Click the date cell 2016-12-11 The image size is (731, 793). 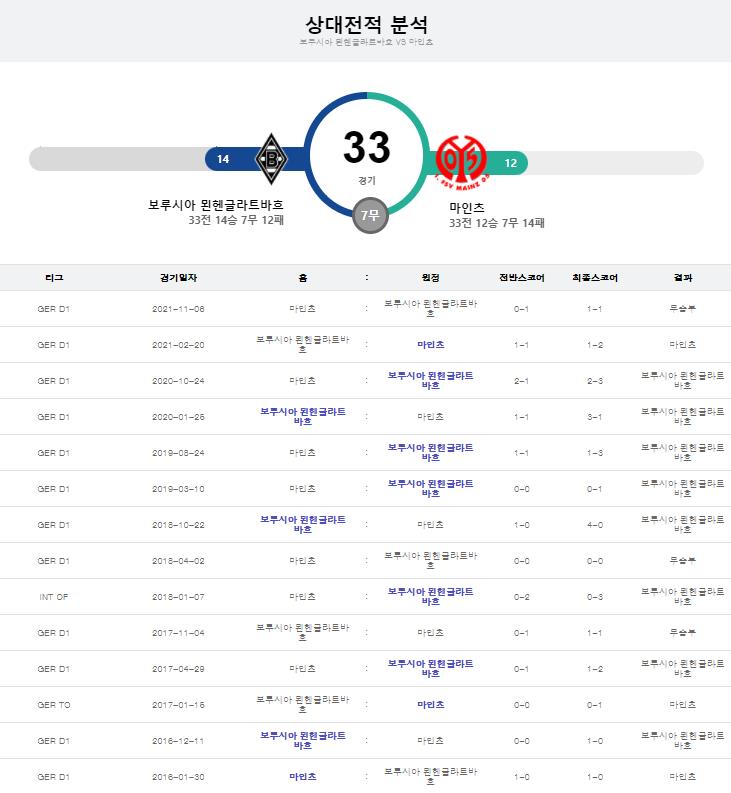[x=178, y=741]
